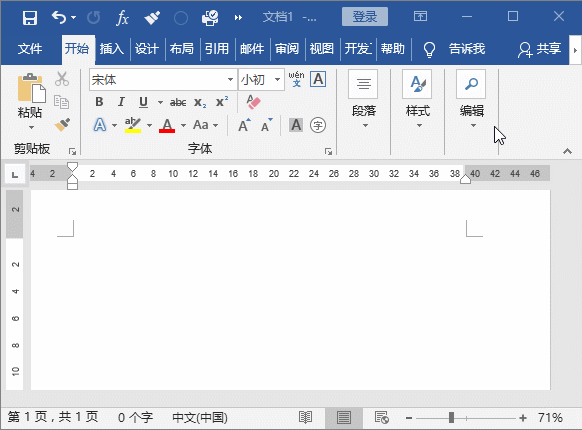Switch to web layout view
The width and height of the screenshot is (582, 430).
tap(381, 418)
